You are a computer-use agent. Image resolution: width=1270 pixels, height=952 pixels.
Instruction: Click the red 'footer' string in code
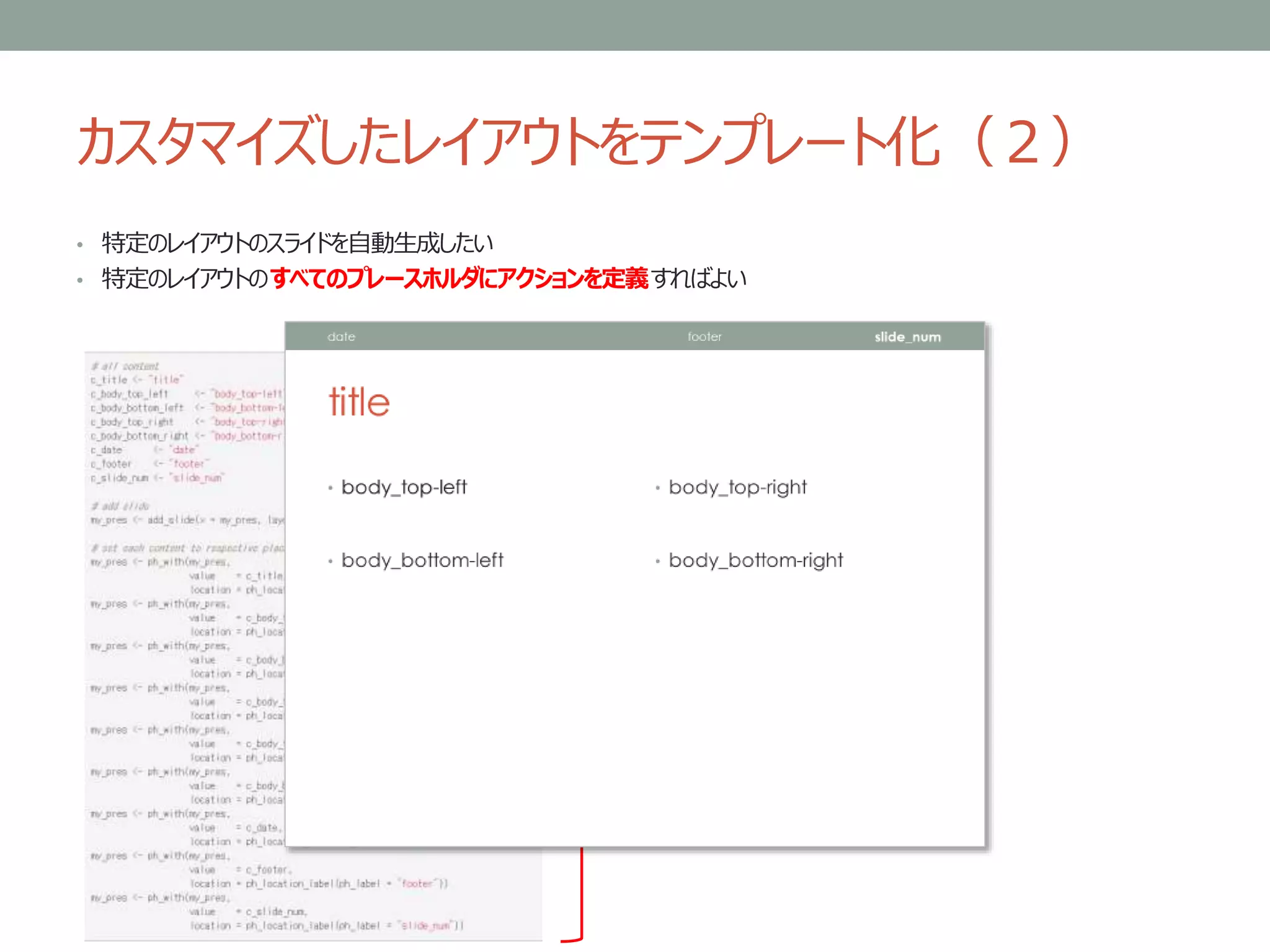417,883
